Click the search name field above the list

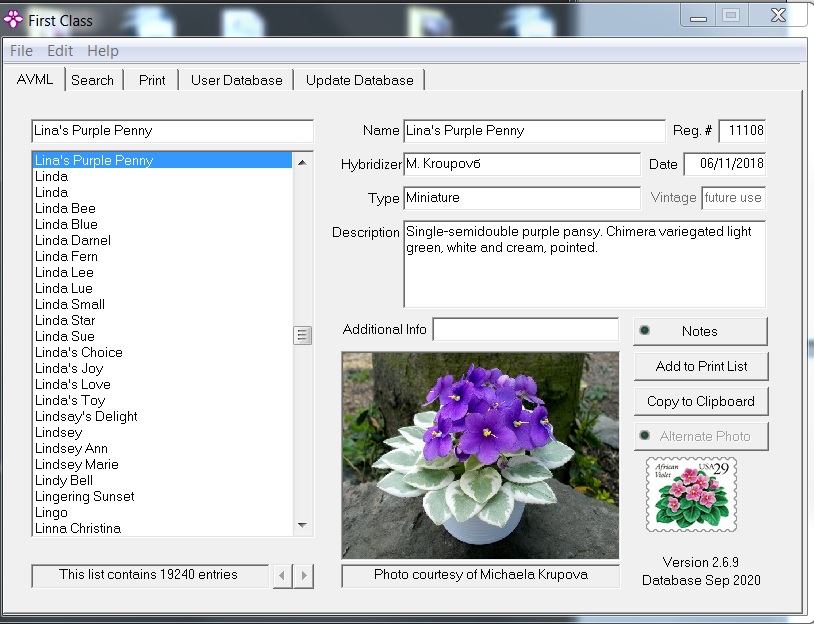172,131
